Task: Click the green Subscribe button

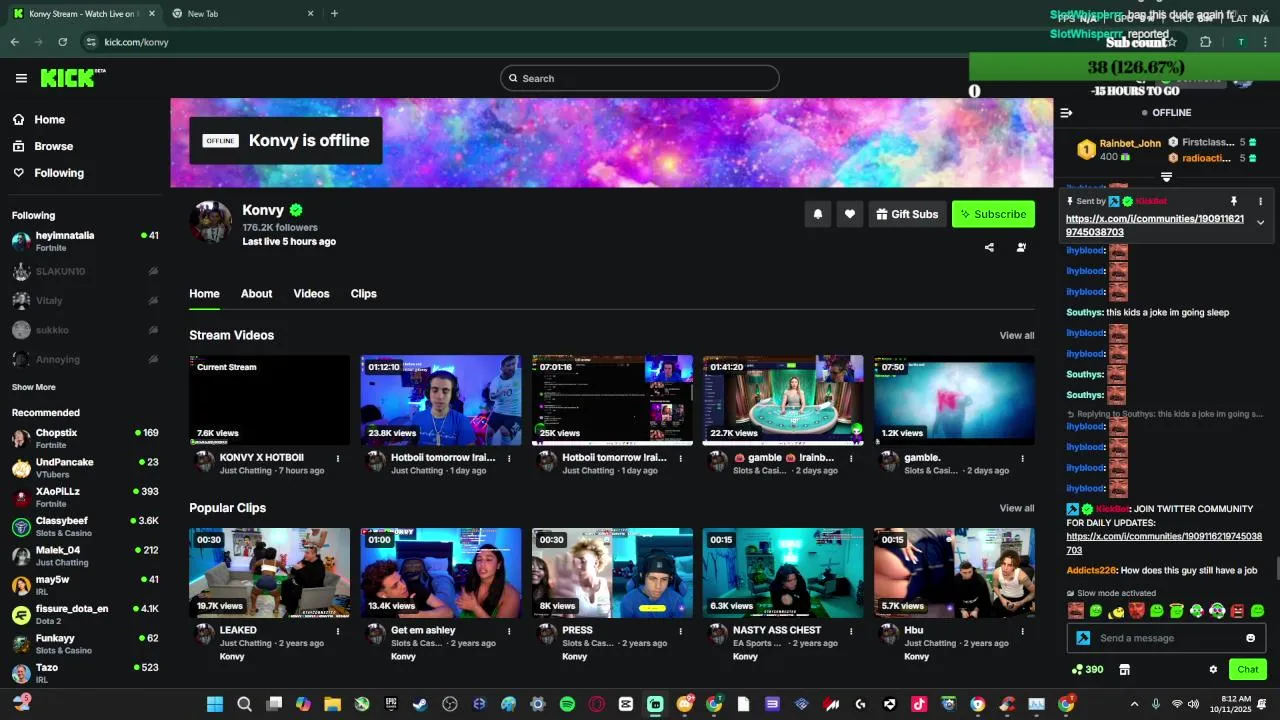Action: pyautogui.click(x=993, y=214)
